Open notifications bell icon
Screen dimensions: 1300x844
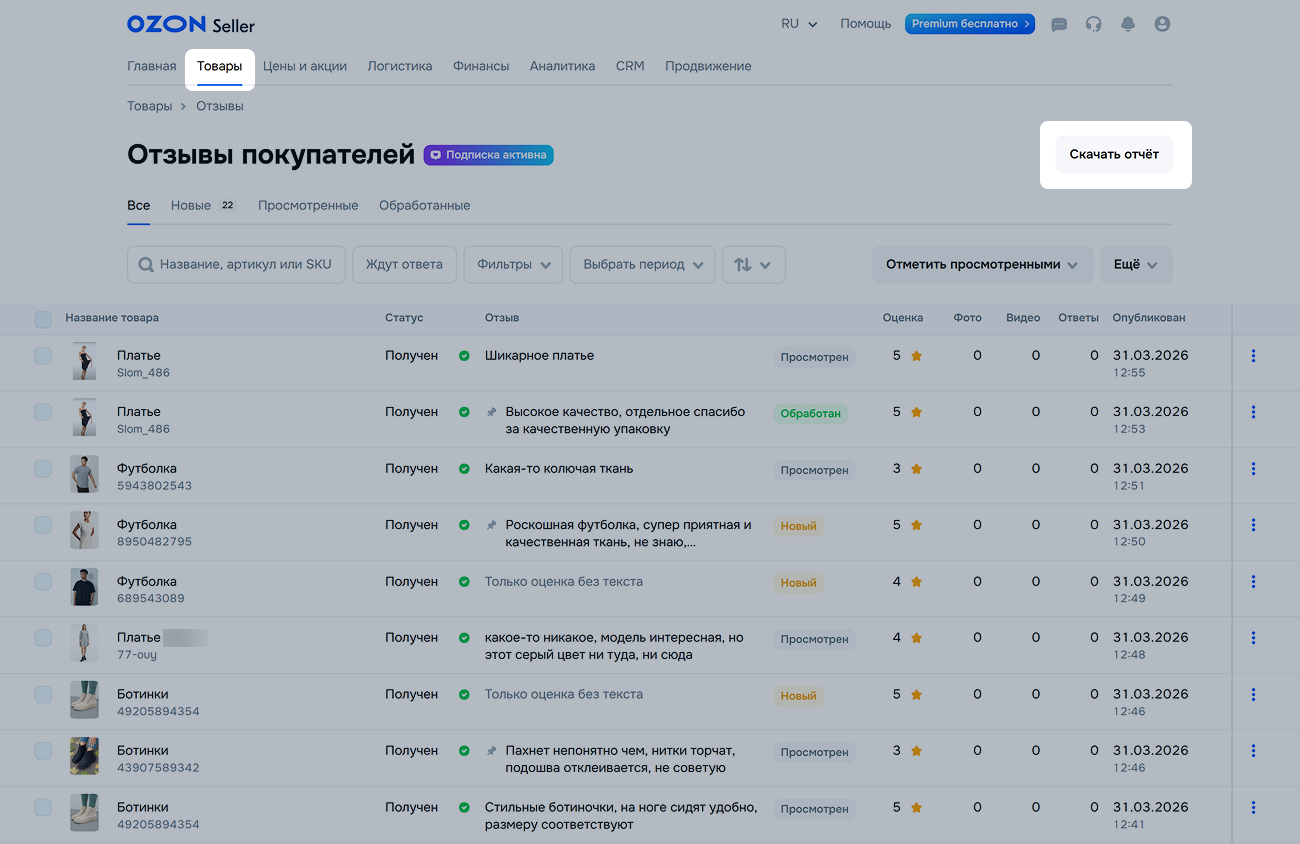click(x=1128, y=24)
